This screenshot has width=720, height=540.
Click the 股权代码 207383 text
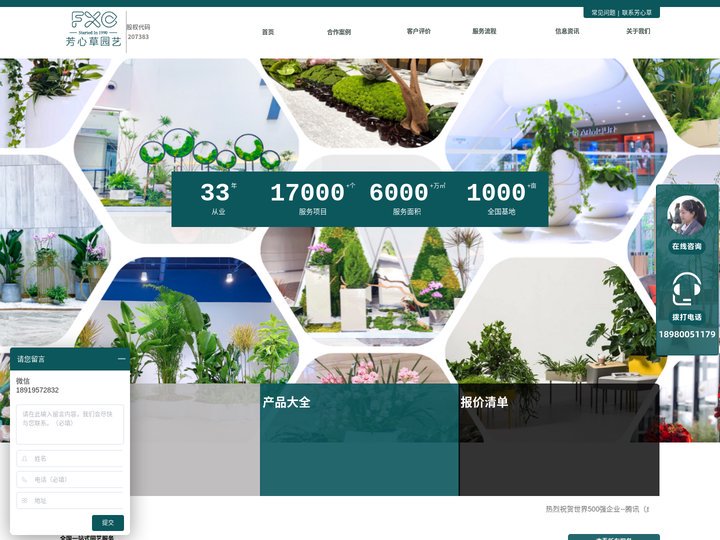coord(138,32)
